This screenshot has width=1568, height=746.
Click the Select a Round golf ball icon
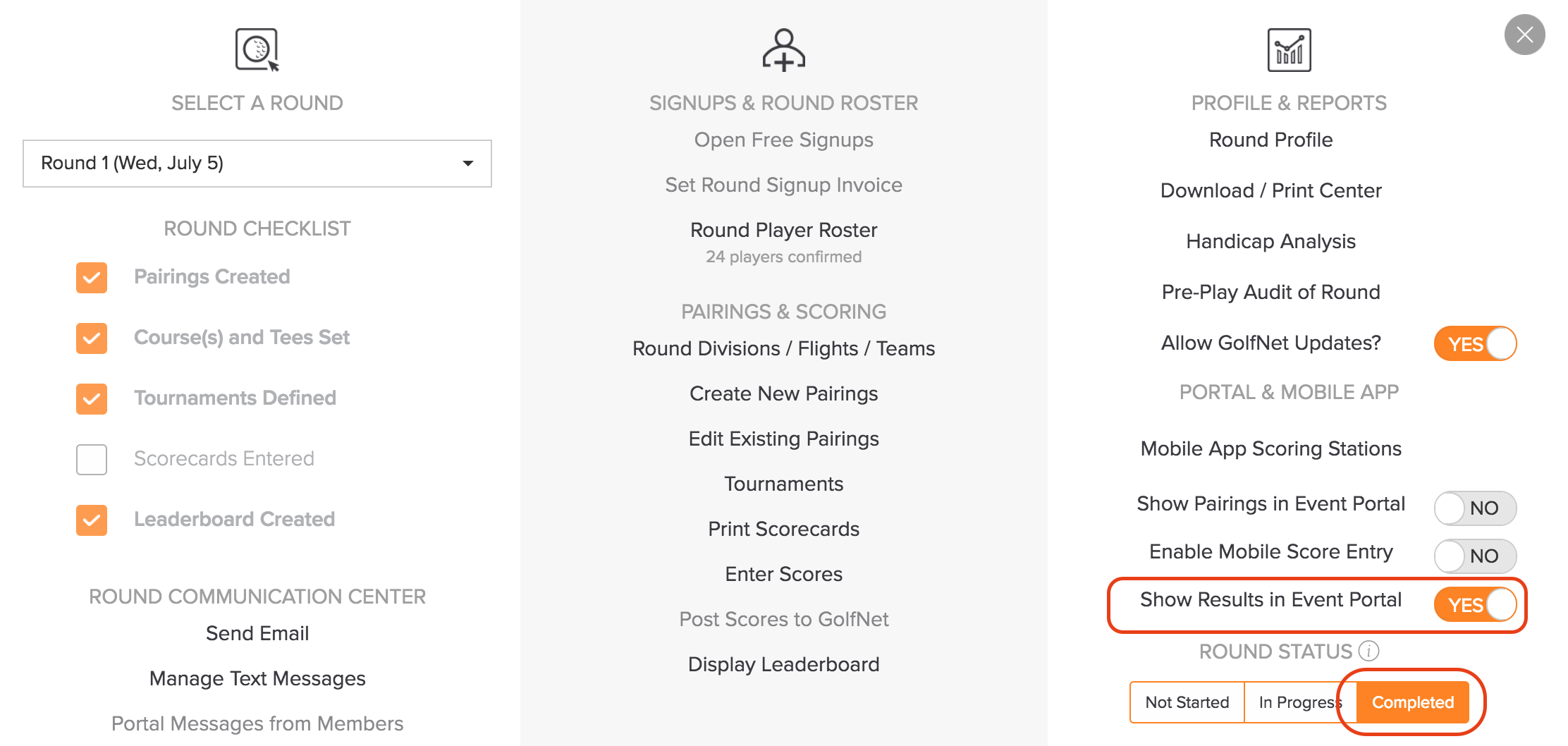pos(257,50)
